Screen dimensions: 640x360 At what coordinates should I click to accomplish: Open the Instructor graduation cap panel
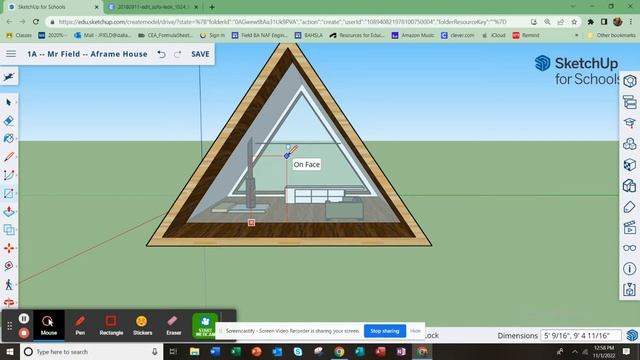point(629,123)
